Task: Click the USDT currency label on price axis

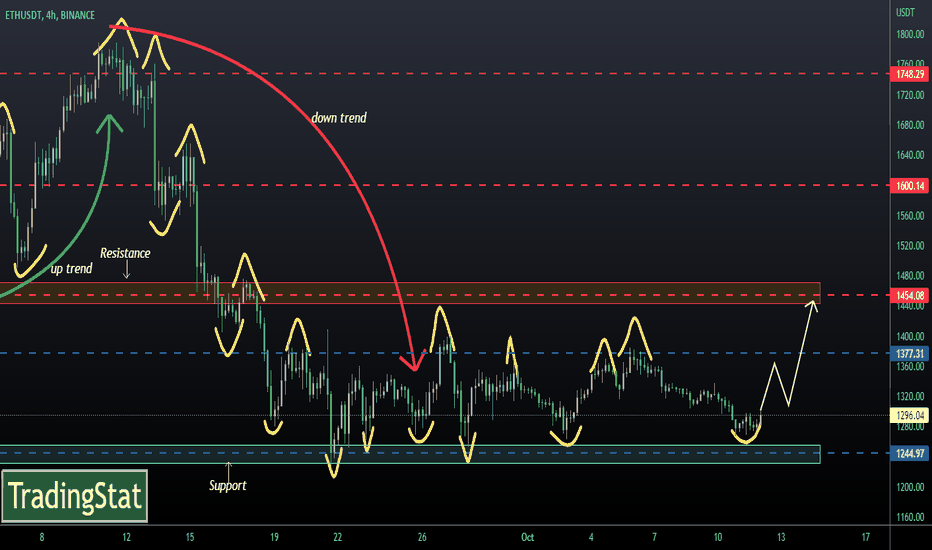Action: click(905, 12)
